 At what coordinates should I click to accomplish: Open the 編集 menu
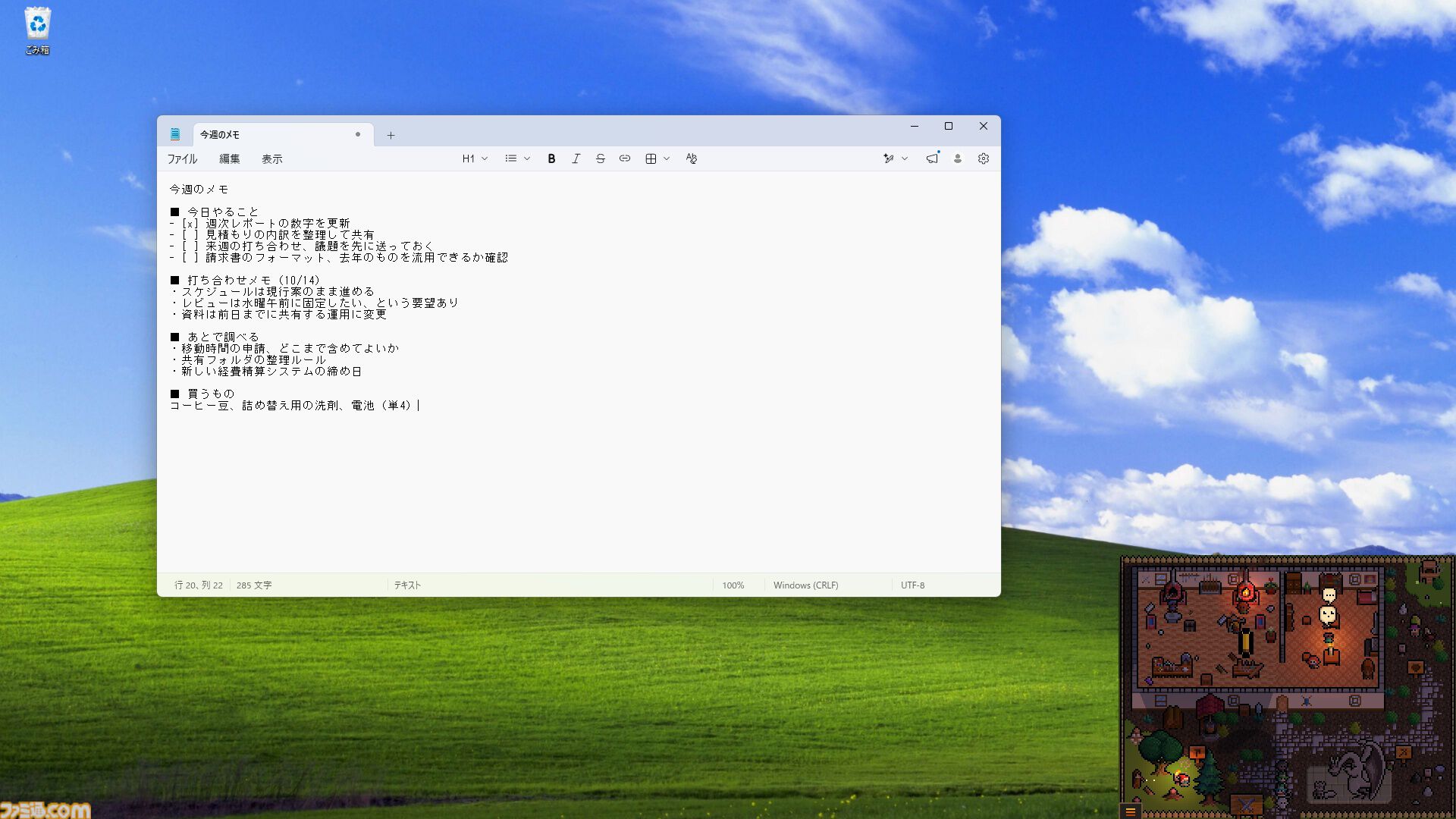click(229, 158)
